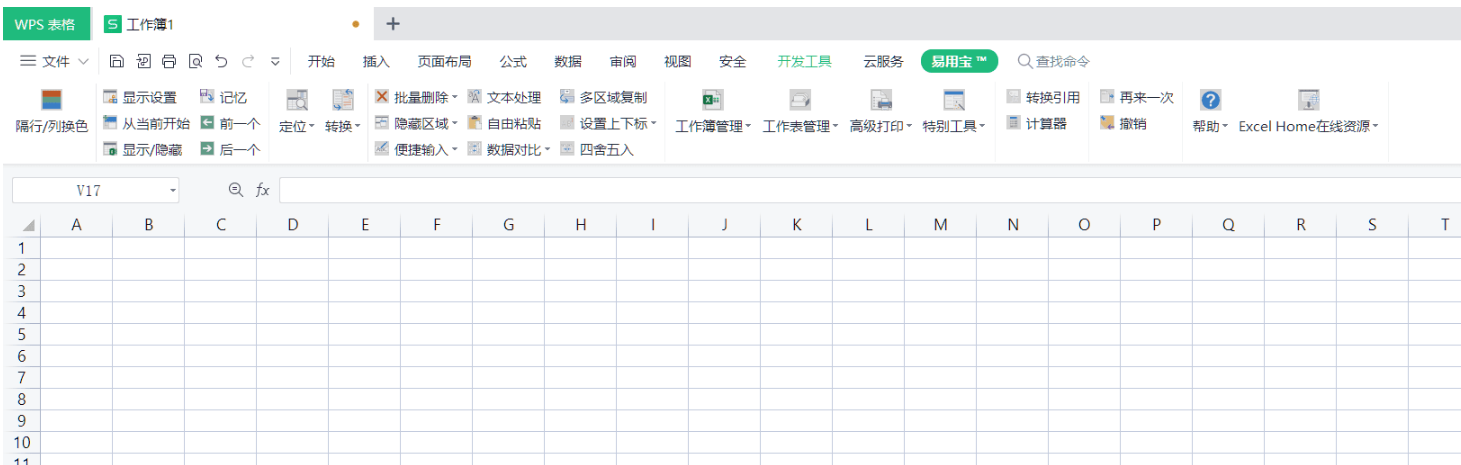The height and width of the screenshot is (465, 1461).
Task: Open 显示设置 display settings
Action: (x=140, y=97)
